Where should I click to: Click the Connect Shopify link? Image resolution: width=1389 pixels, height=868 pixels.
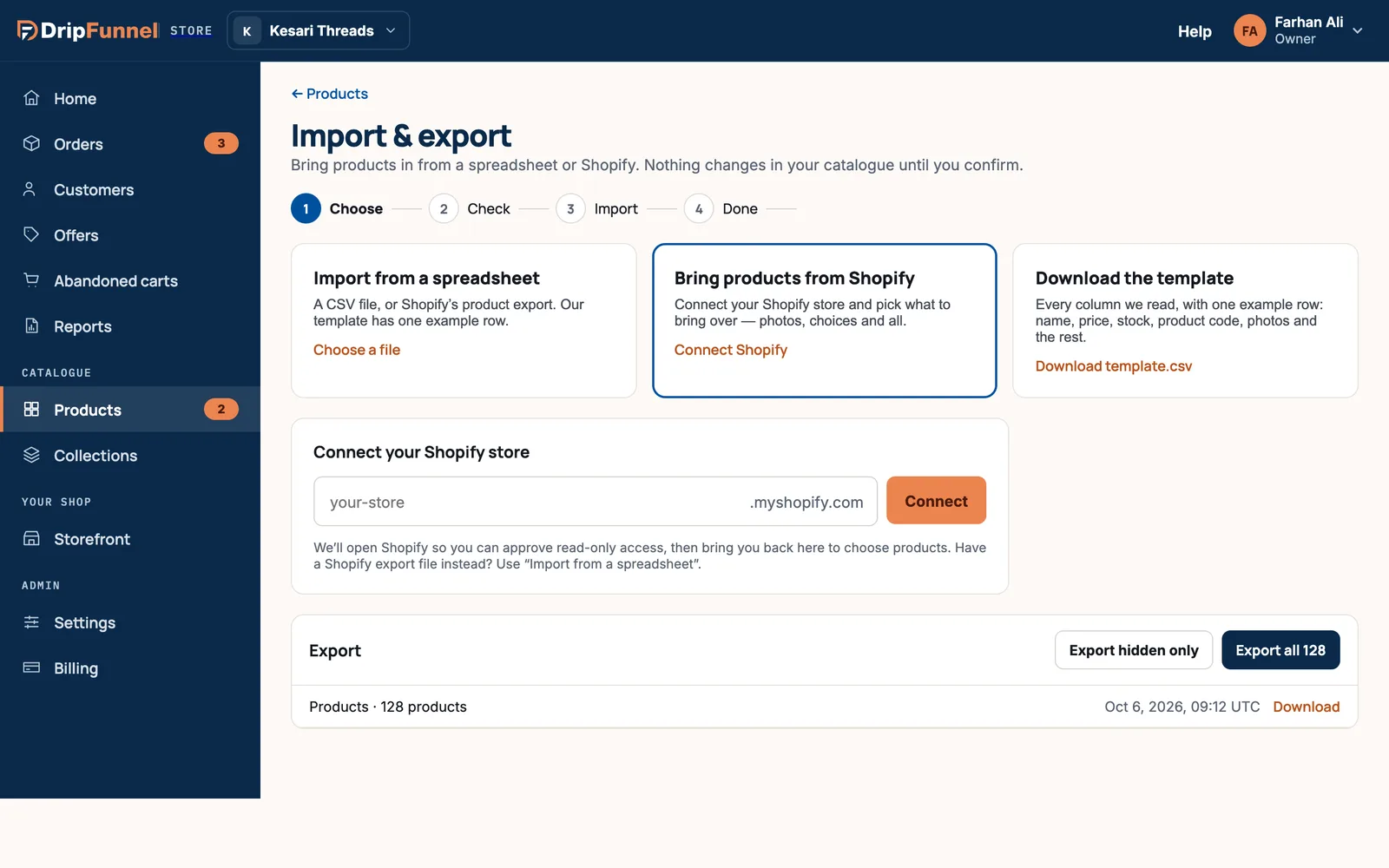[731, 350]
